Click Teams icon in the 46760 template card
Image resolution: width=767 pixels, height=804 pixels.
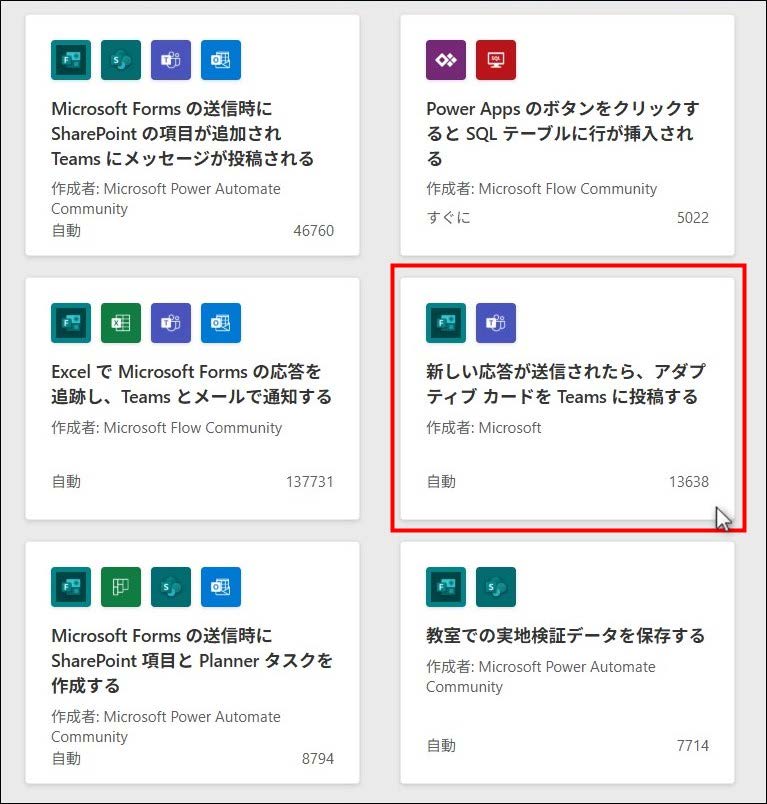[x=171, y=60]
